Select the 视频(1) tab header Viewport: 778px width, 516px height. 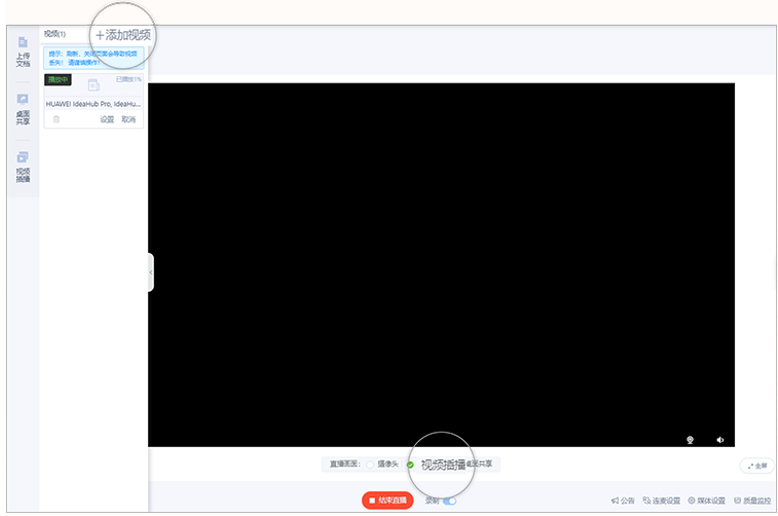[55, 34]
